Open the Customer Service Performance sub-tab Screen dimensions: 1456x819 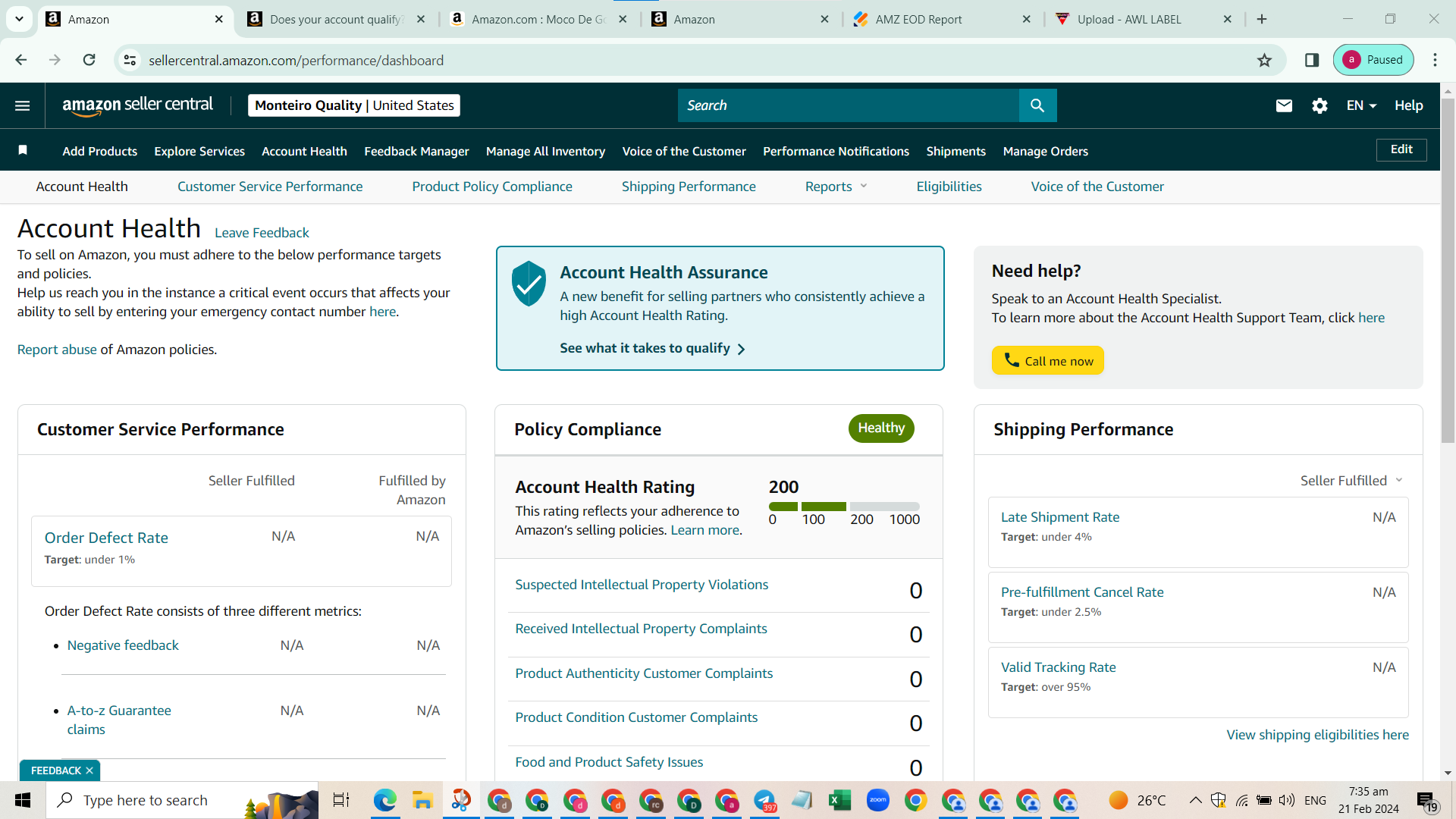coord(270,187)
